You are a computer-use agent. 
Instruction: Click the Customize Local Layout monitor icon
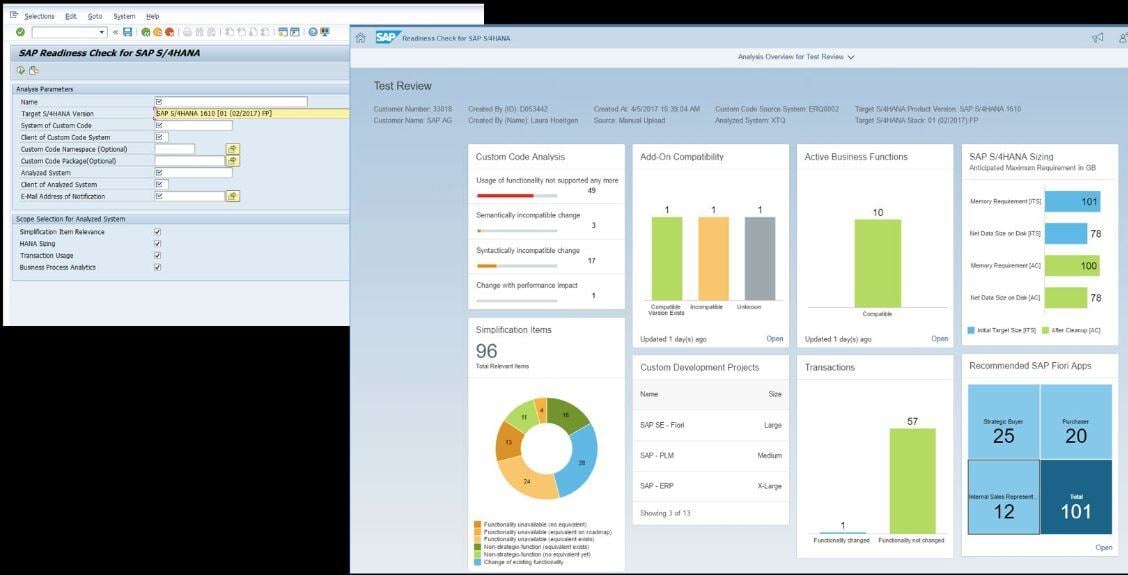click(324, 32)
